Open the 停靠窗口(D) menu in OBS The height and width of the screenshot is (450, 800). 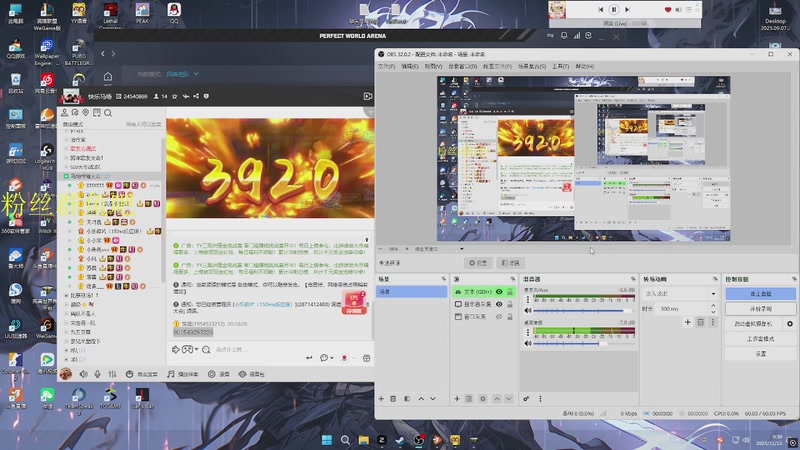click(463, 66)
